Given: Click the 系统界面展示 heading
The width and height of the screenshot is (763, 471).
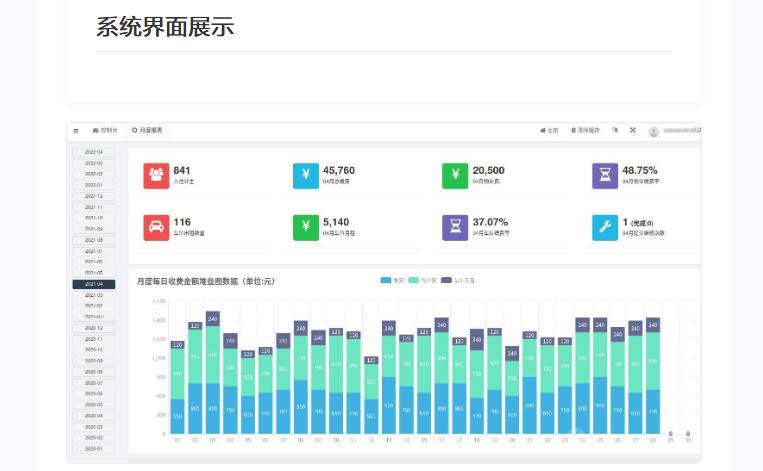Looking at the screenshot, I should tap(165, 27).
